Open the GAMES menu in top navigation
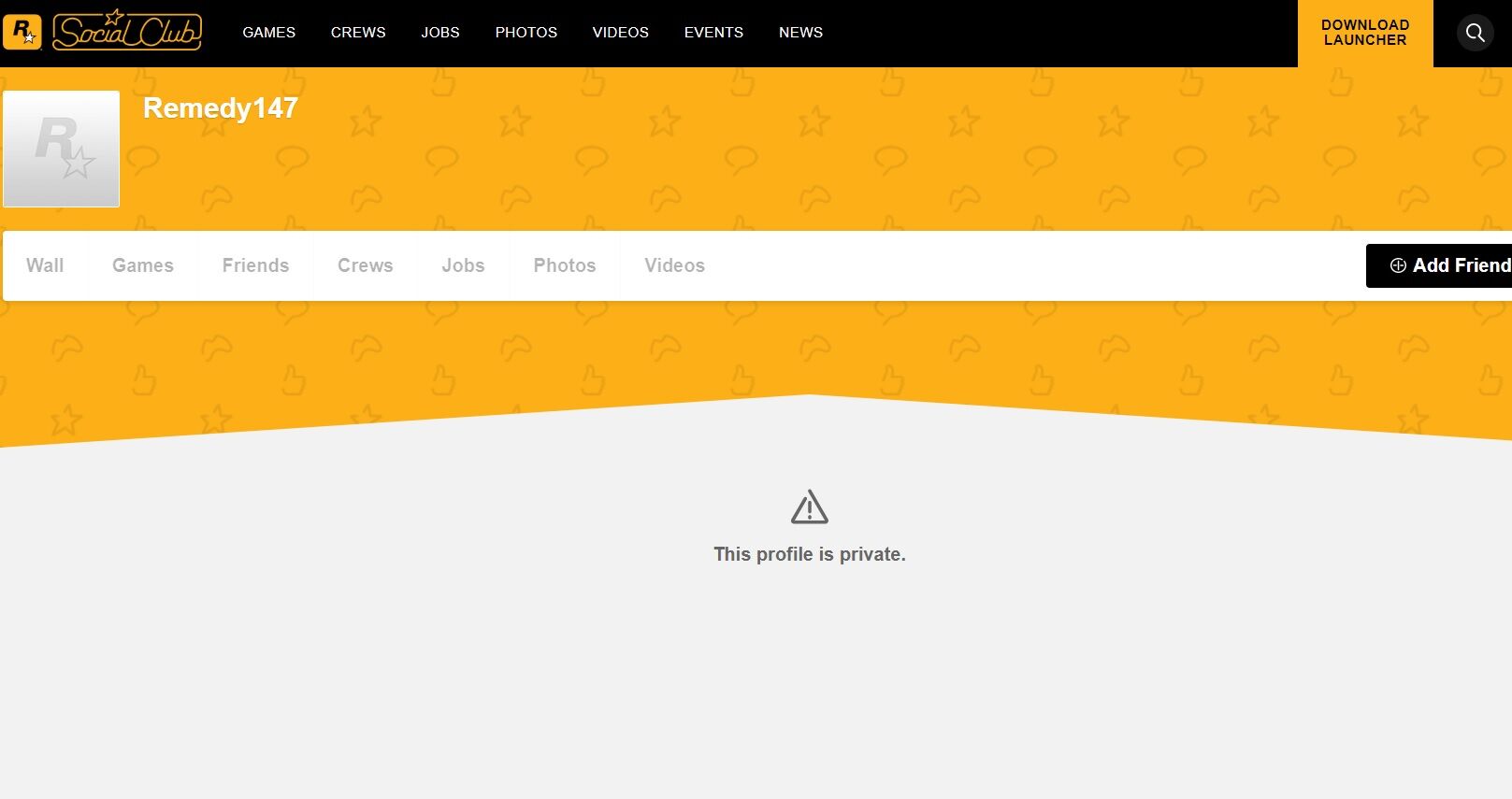Viewport: 1512px width, 799px height. point(269,33)
